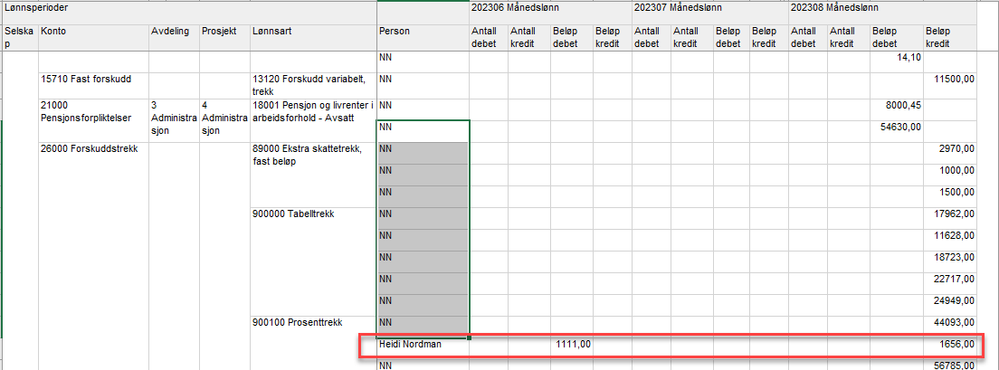Select the 1111,00 debit amount cell
The width and height of the screenshot is (999, 370).
(571, 345)
